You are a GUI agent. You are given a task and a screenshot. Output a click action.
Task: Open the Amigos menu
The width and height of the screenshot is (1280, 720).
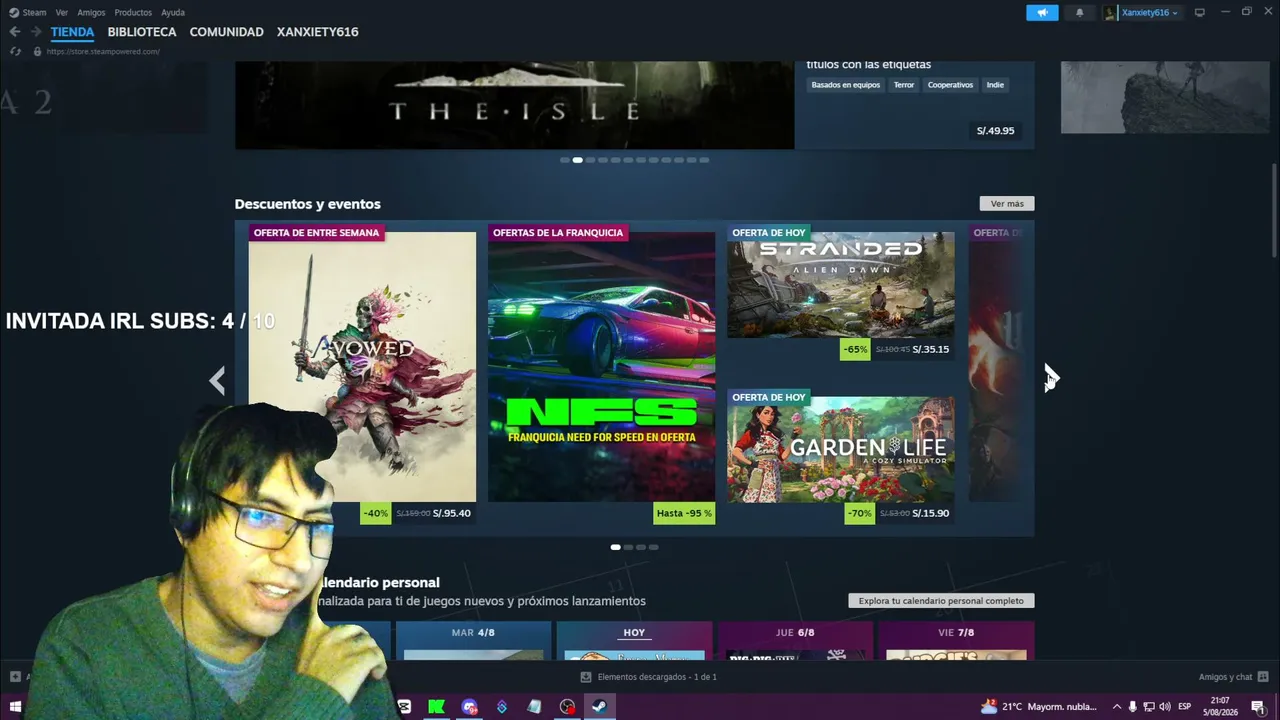(x=91, y=12)
